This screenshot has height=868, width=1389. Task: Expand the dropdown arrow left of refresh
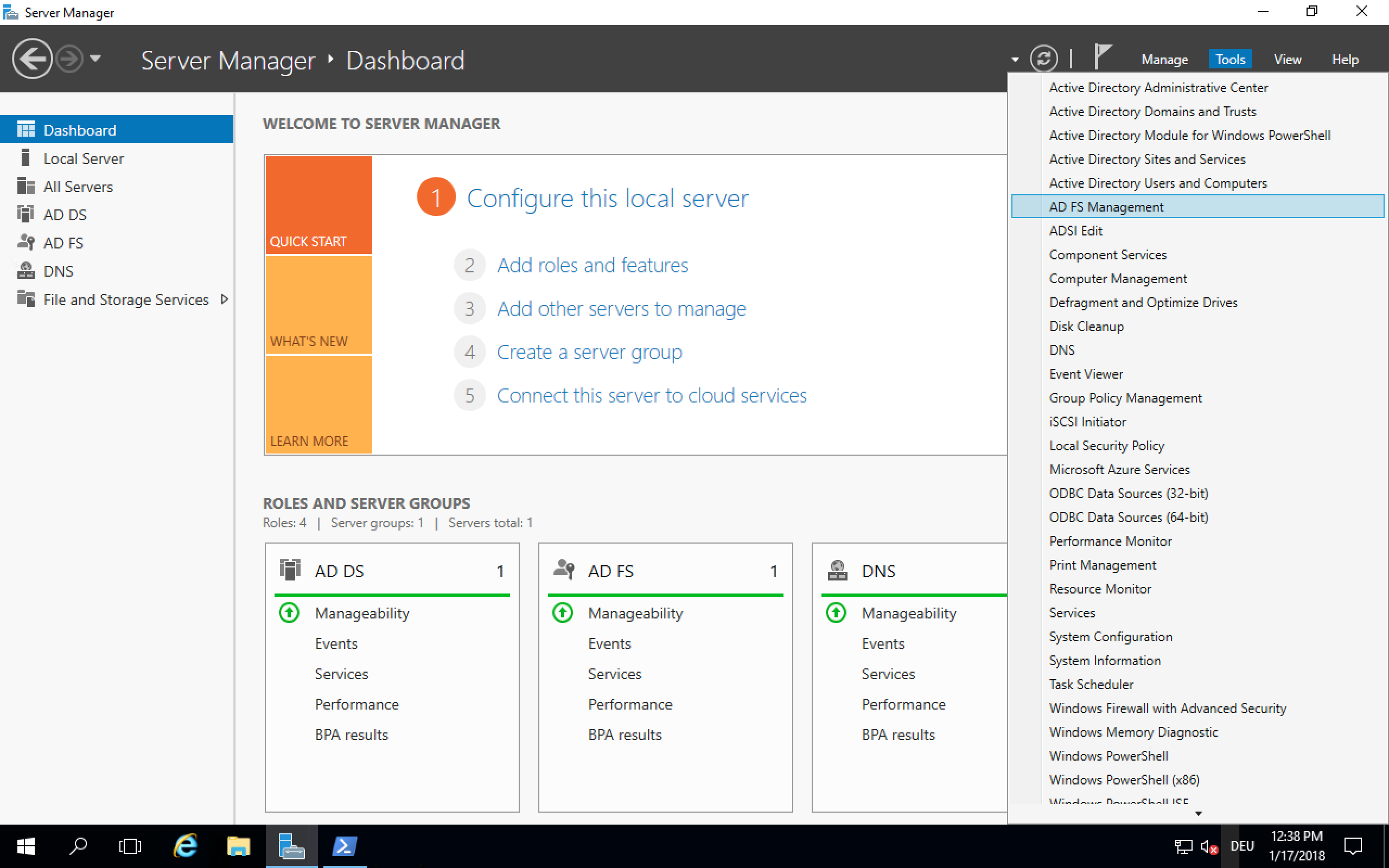[x=1015, y=60]
